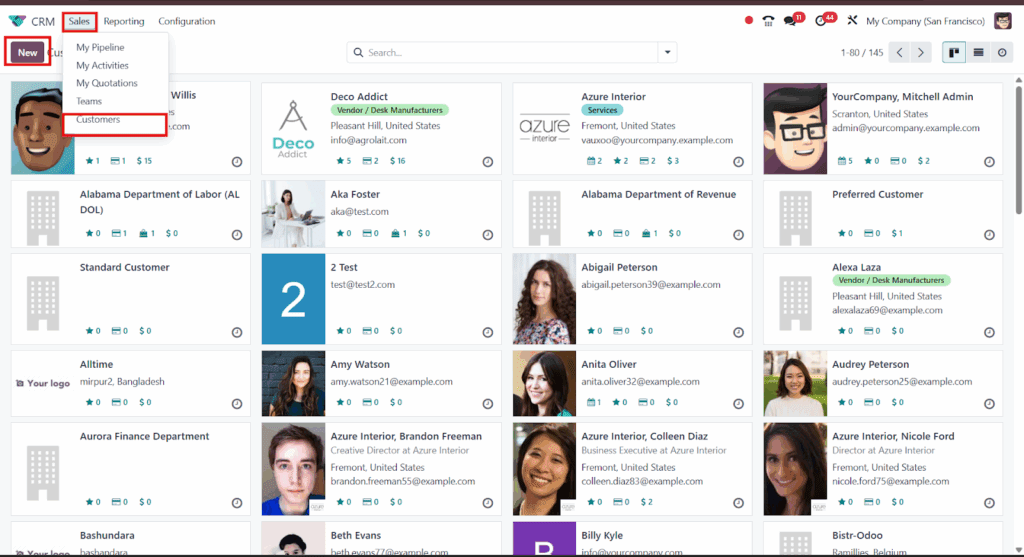Switch to Activity view
The image size is (1024, 557).
click(1003, 52)
